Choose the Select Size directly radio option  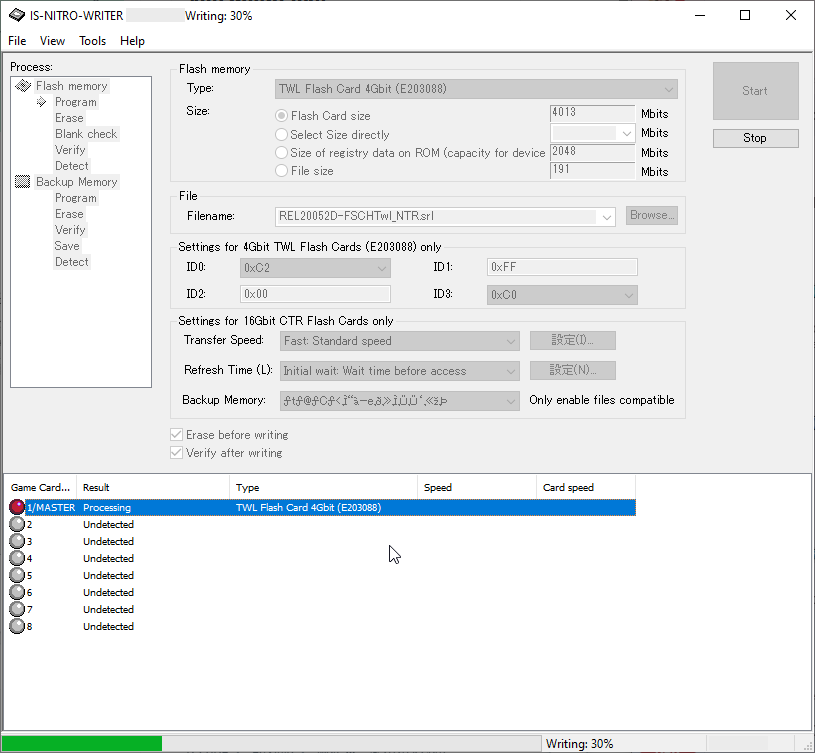coord(281,135)
